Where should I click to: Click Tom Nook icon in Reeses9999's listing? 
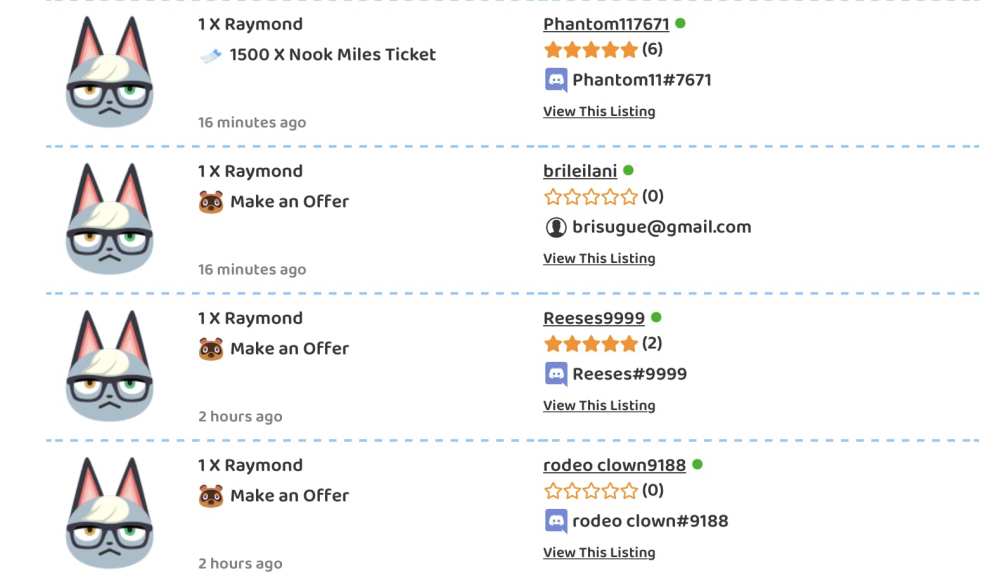point(211,349)
